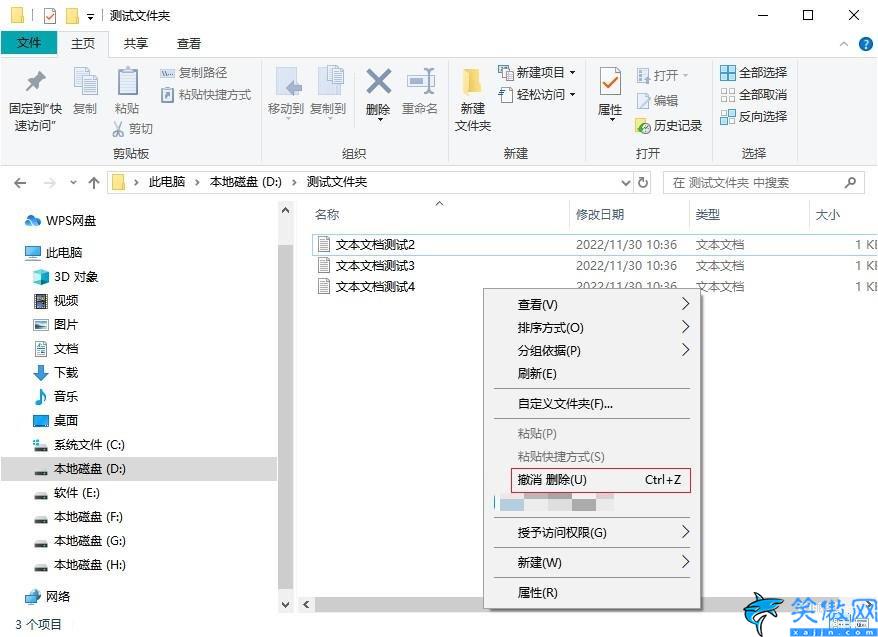Click the Copy Path button

(x=194, y=73)
